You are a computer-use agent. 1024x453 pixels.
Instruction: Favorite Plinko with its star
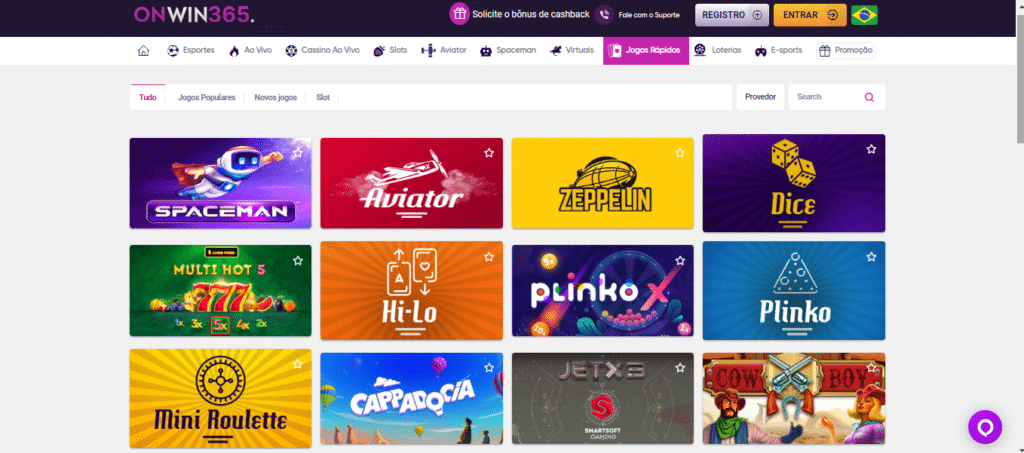(871, 257)
